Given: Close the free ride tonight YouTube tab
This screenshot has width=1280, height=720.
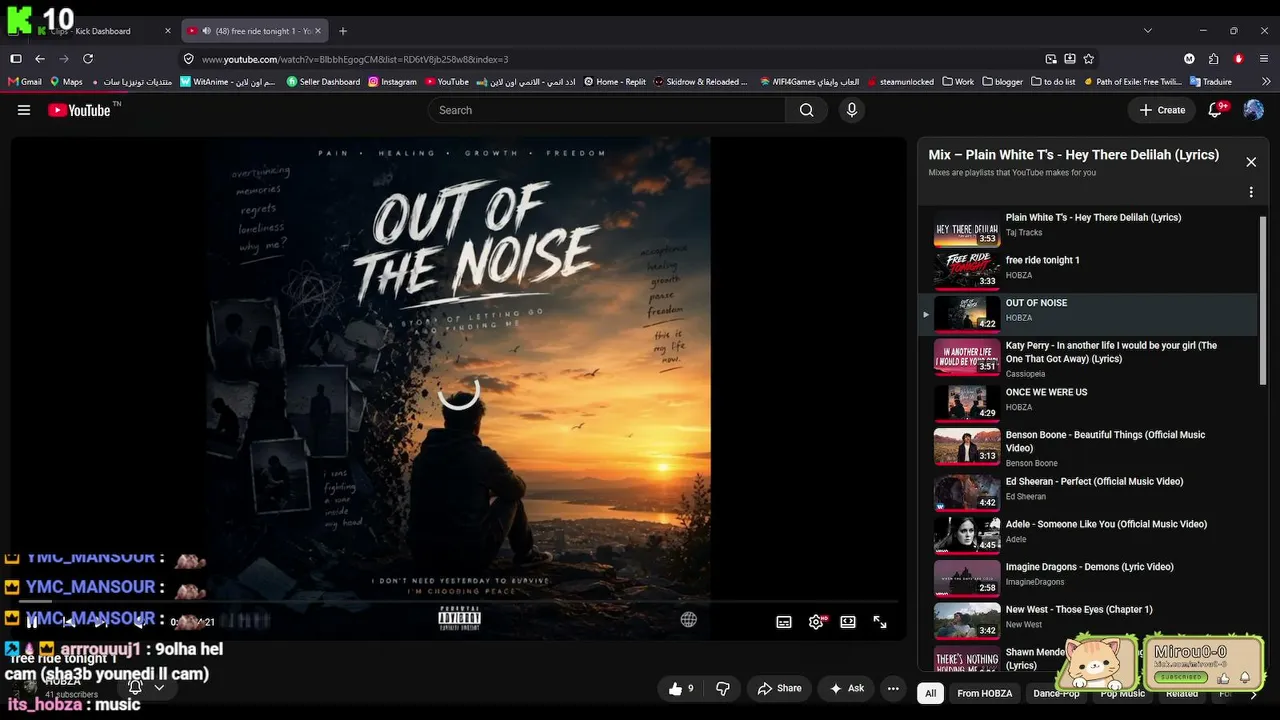Looking at the screenshot, I should [318, 31].
